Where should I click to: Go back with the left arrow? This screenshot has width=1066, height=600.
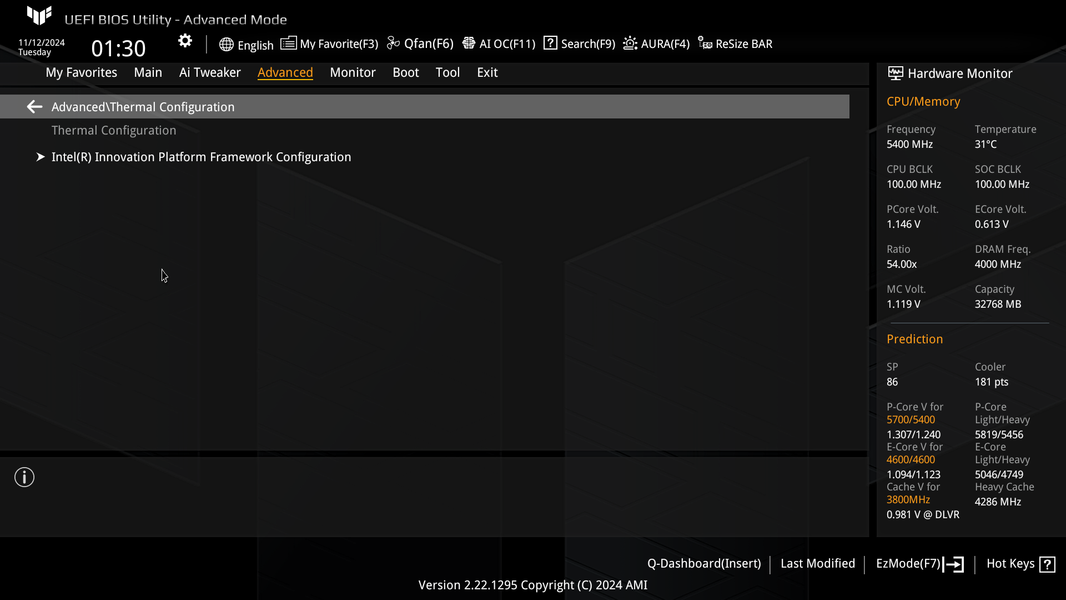point(34,107)
